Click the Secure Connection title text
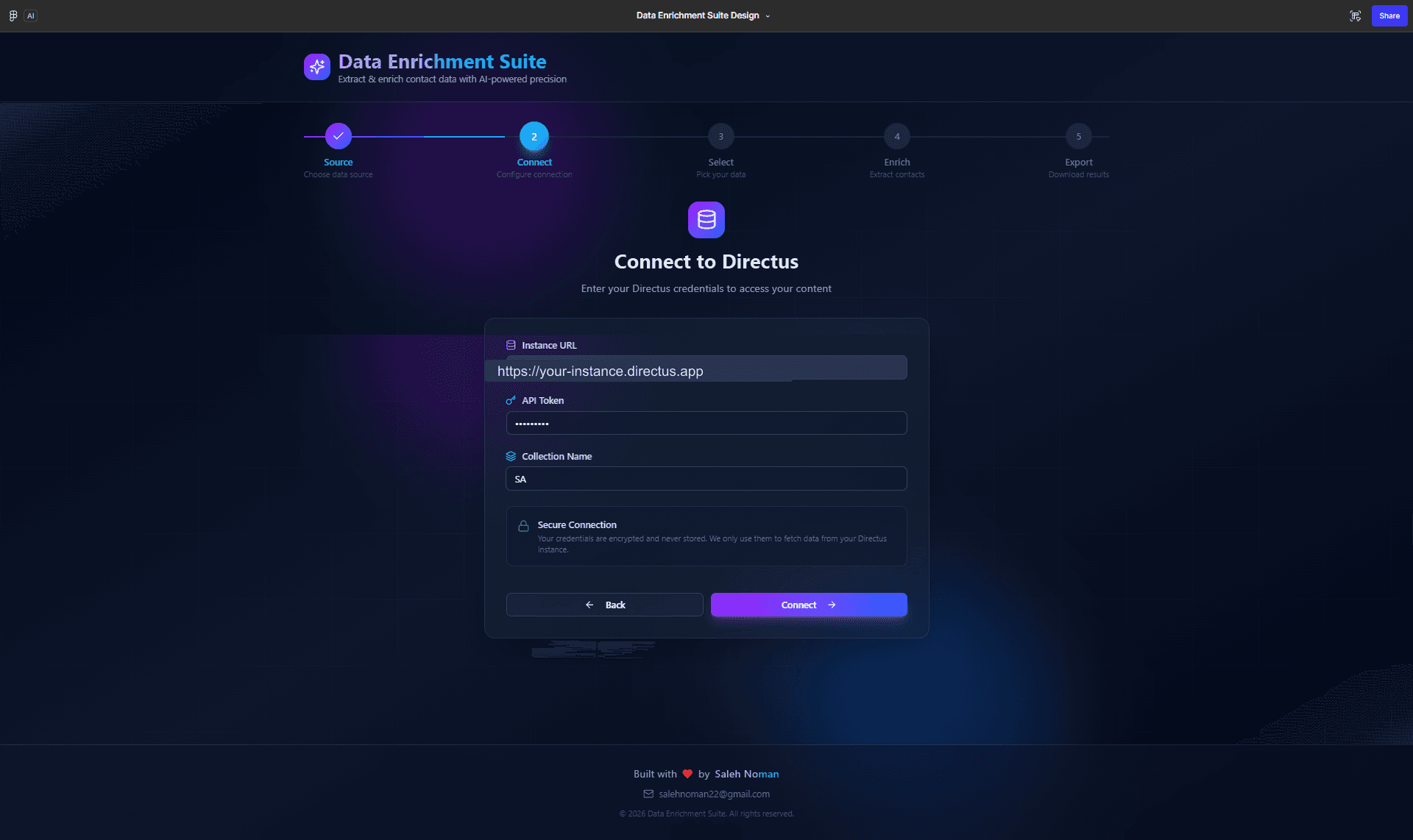 coord(577,524)
